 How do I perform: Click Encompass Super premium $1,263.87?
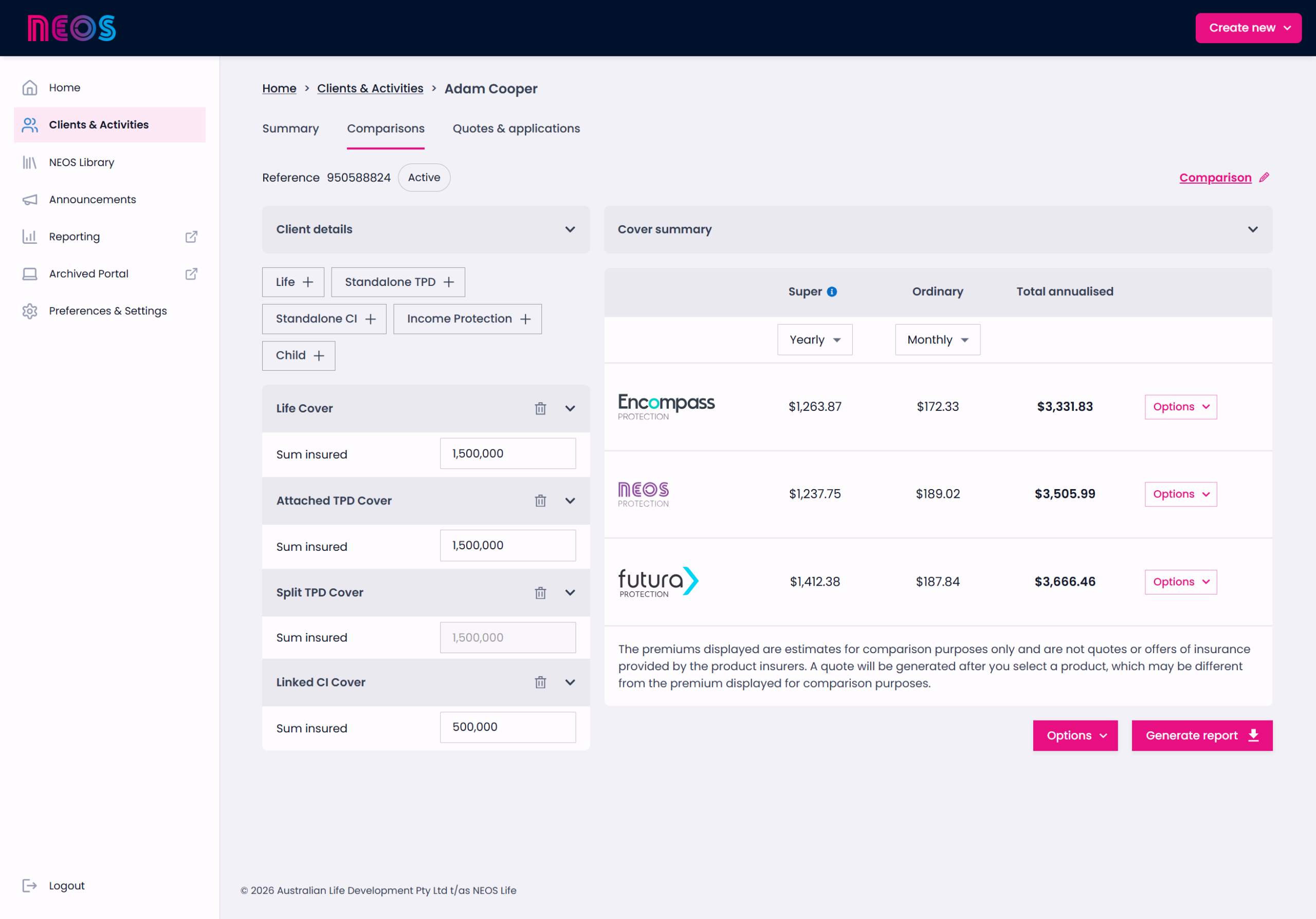pyautogui.click(x=815, y=407)
